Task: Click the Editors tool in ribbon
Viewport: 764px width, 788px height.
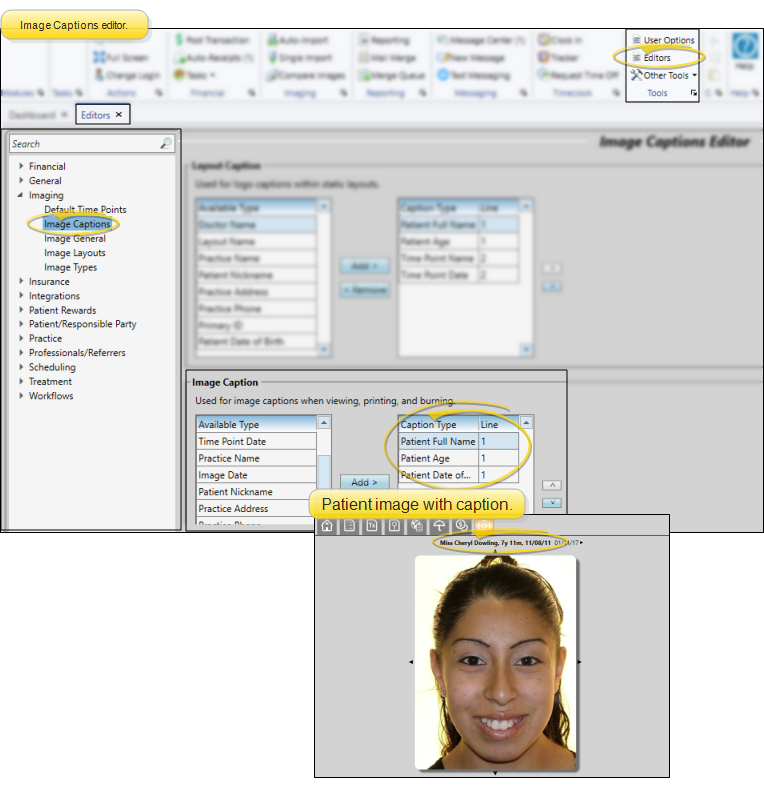Action: [657, 58]
